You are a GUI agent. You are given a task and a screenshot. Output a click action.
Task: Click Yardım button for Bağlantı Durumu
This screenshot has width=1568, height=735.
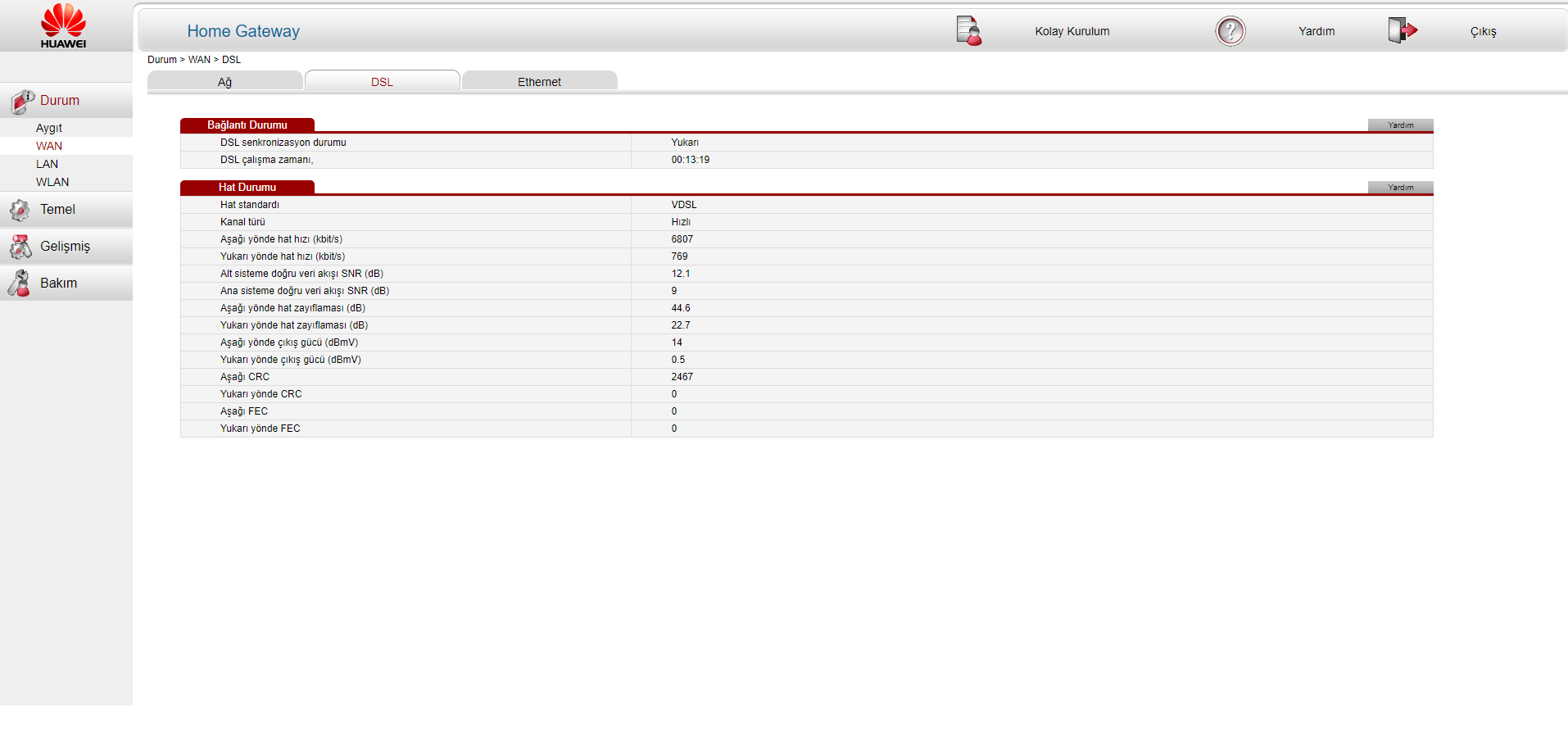pyautogui.click(x=1400, y=125)
